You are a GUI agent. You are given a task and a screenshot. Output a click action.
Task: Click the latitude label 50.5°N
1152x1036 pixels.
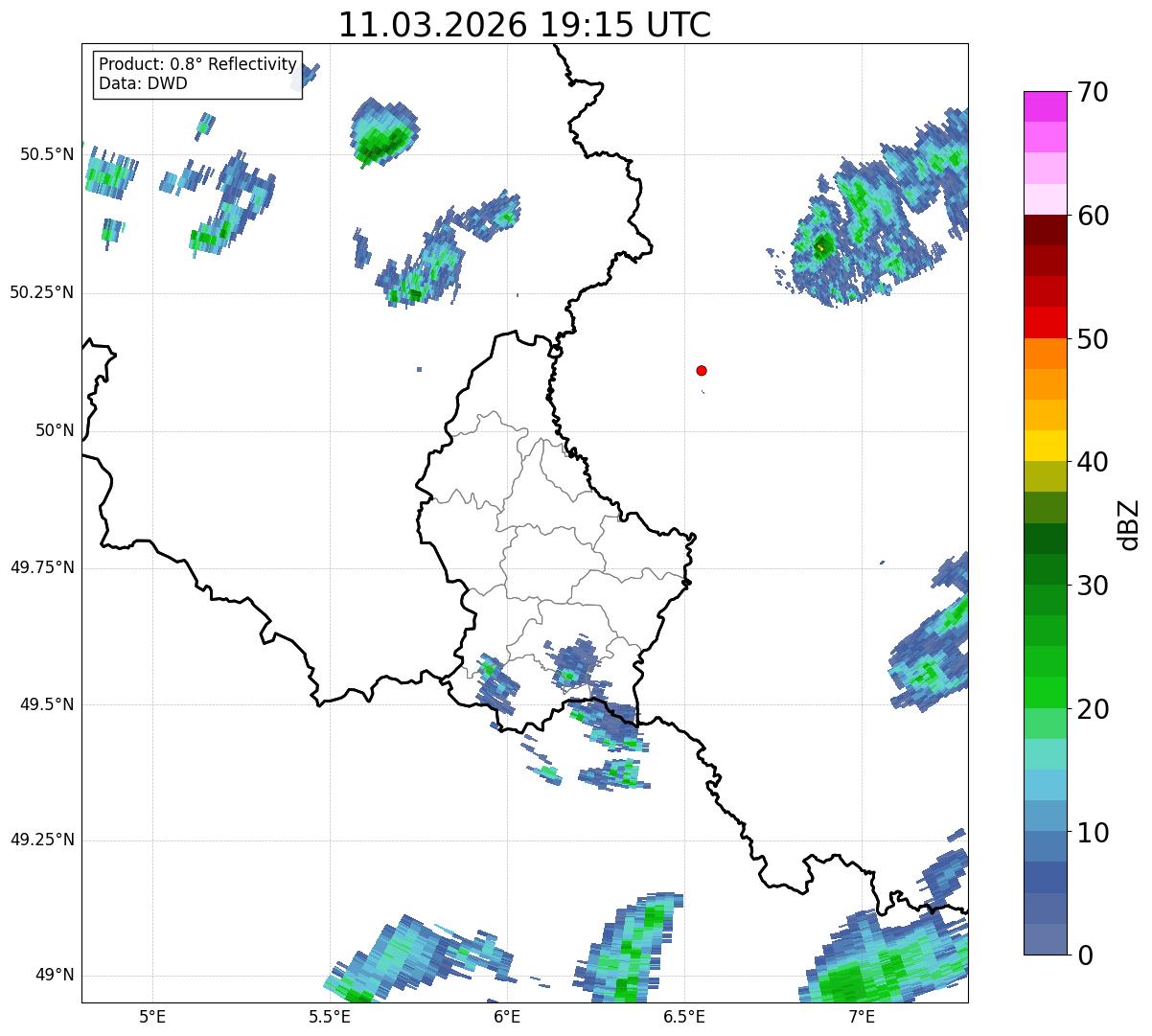tap(46, 154)
